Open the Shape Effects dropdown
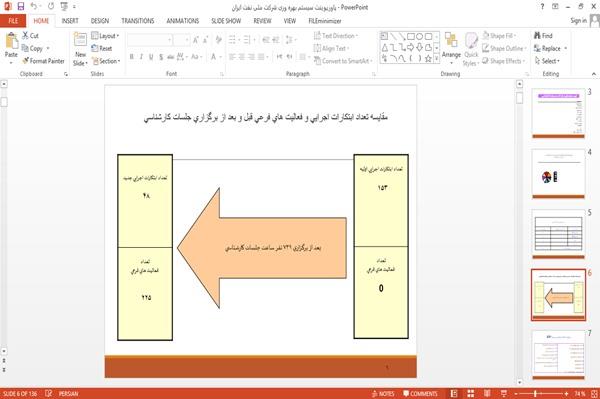600x399 pixels. point(503,61)
